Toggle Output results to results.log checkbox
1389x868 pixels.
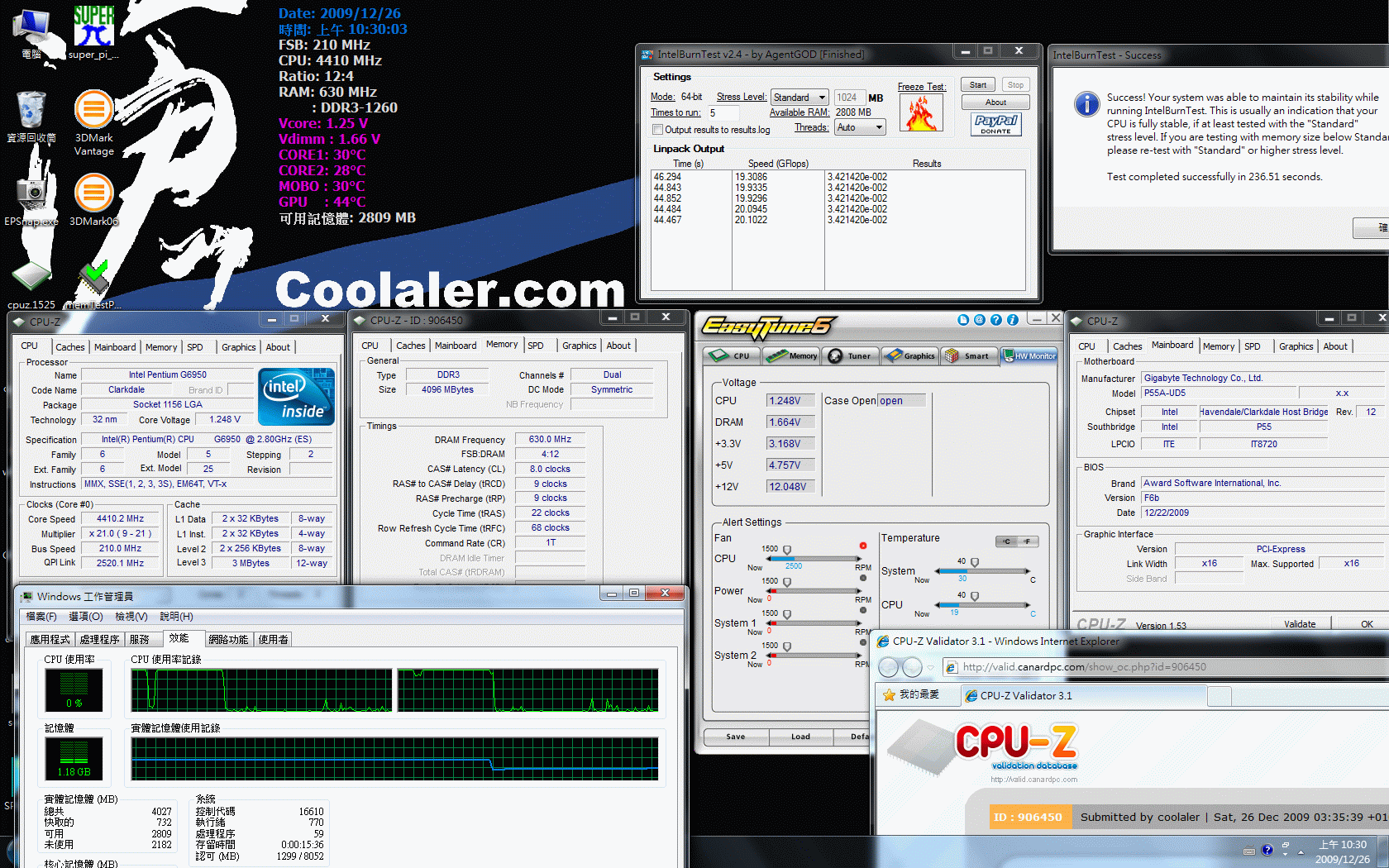[x=657, y=130]
